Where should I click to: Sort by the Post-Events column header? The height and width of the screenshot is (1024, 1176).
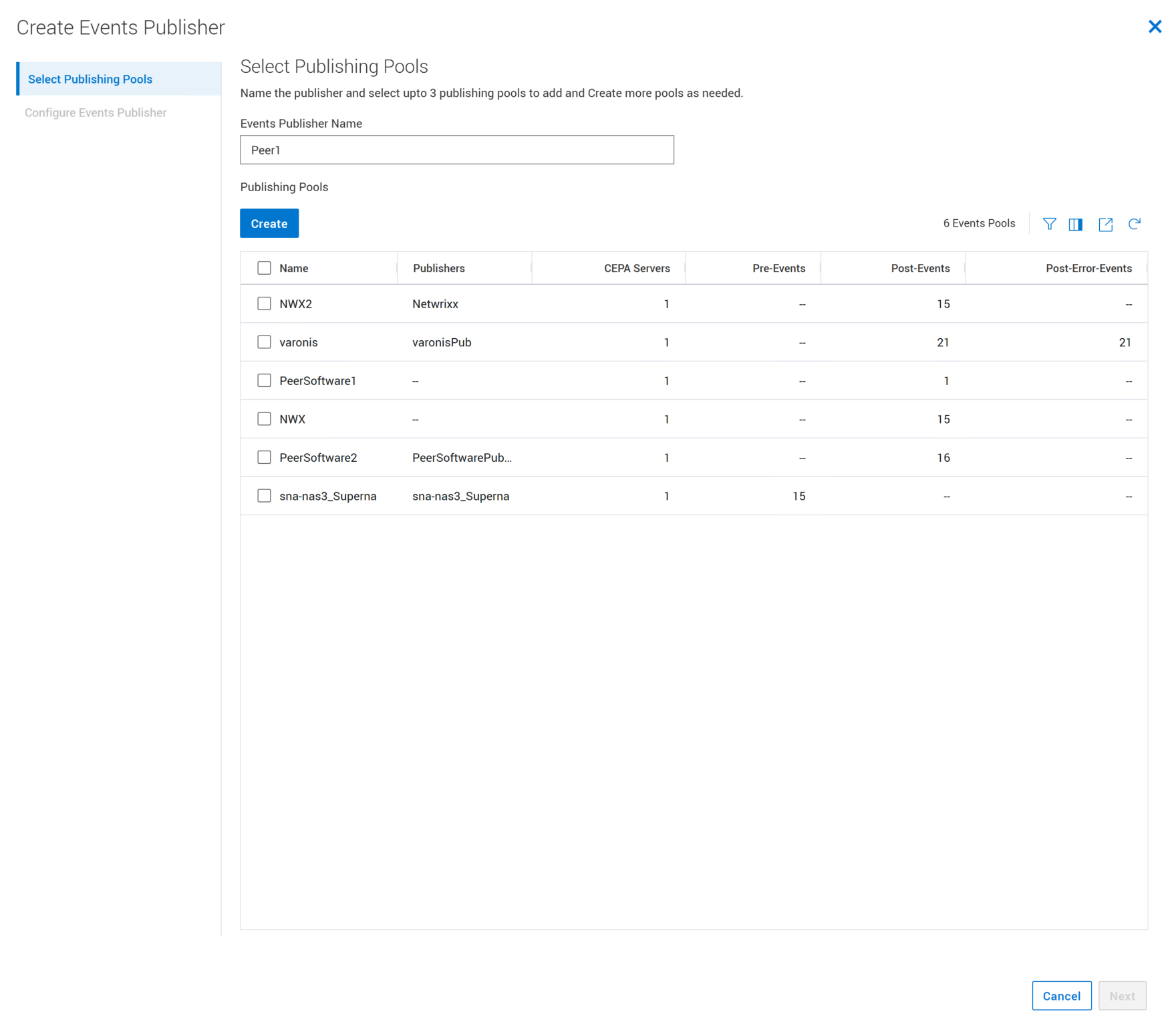(x=919, y=268)
